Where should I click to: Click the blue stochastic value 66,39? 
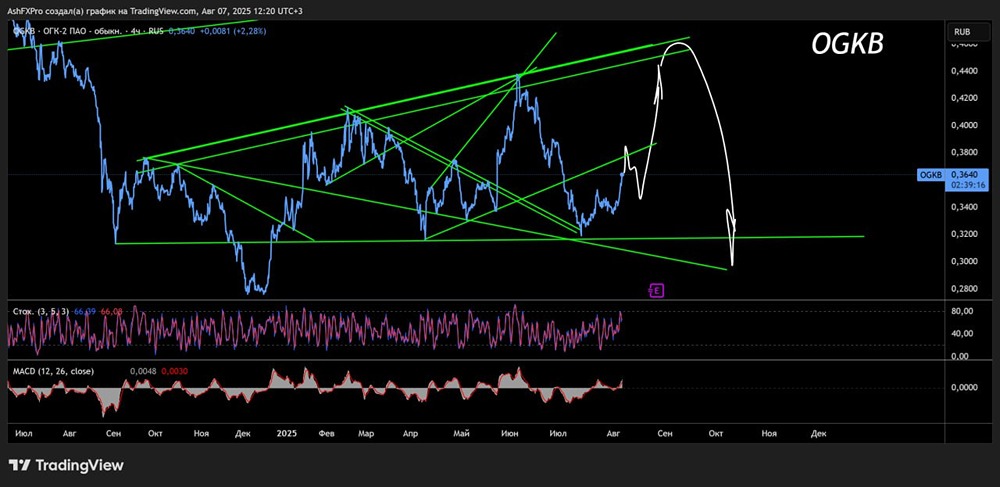[x=84, y=311]
